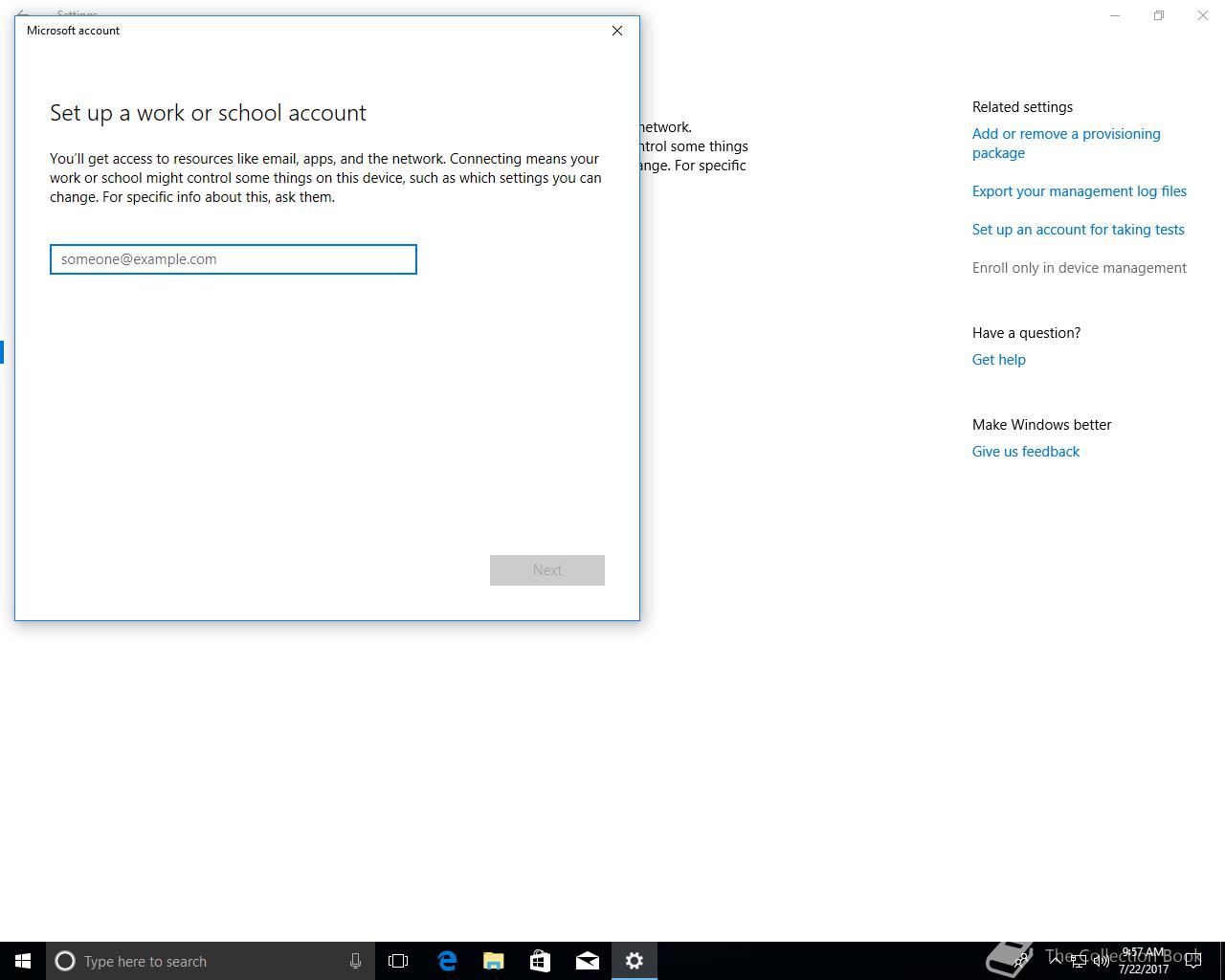Click the greyed-out Next button

547,570
